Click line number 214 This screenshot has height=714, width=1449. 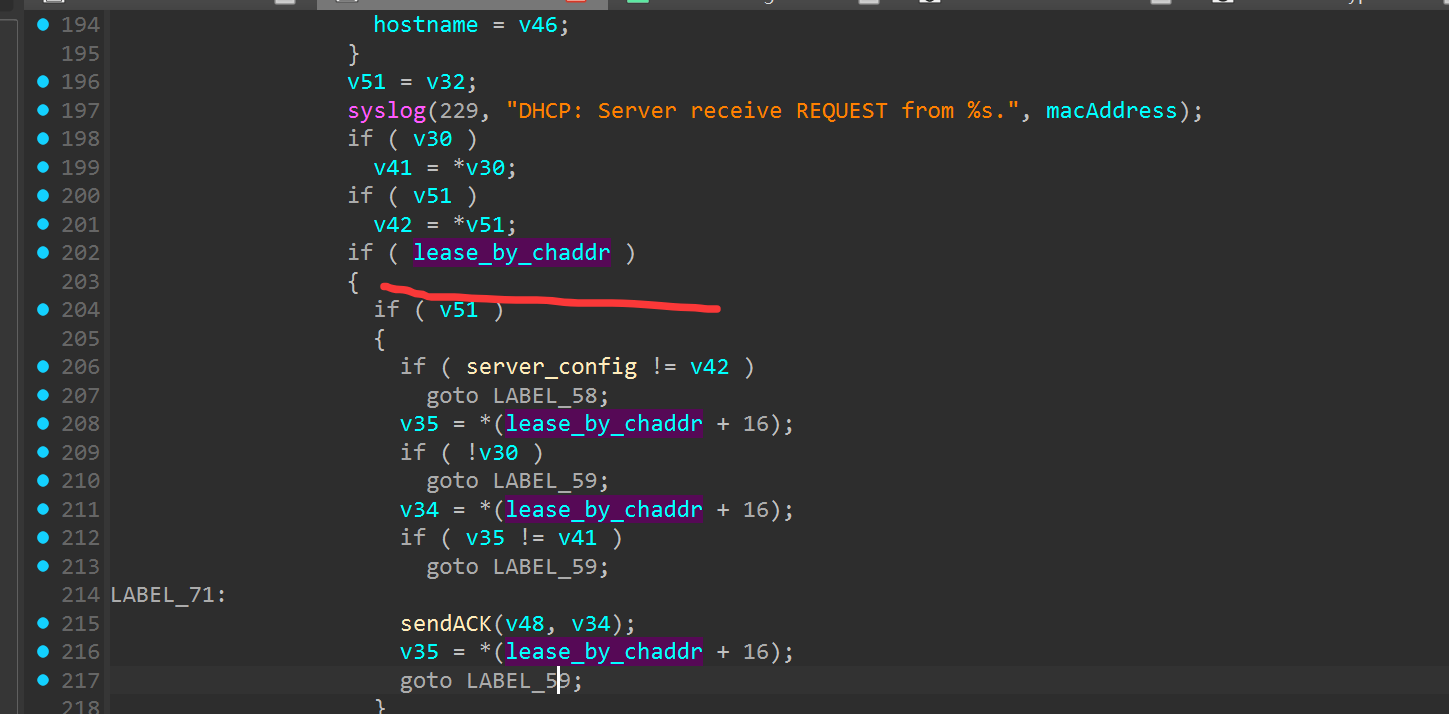81,594
